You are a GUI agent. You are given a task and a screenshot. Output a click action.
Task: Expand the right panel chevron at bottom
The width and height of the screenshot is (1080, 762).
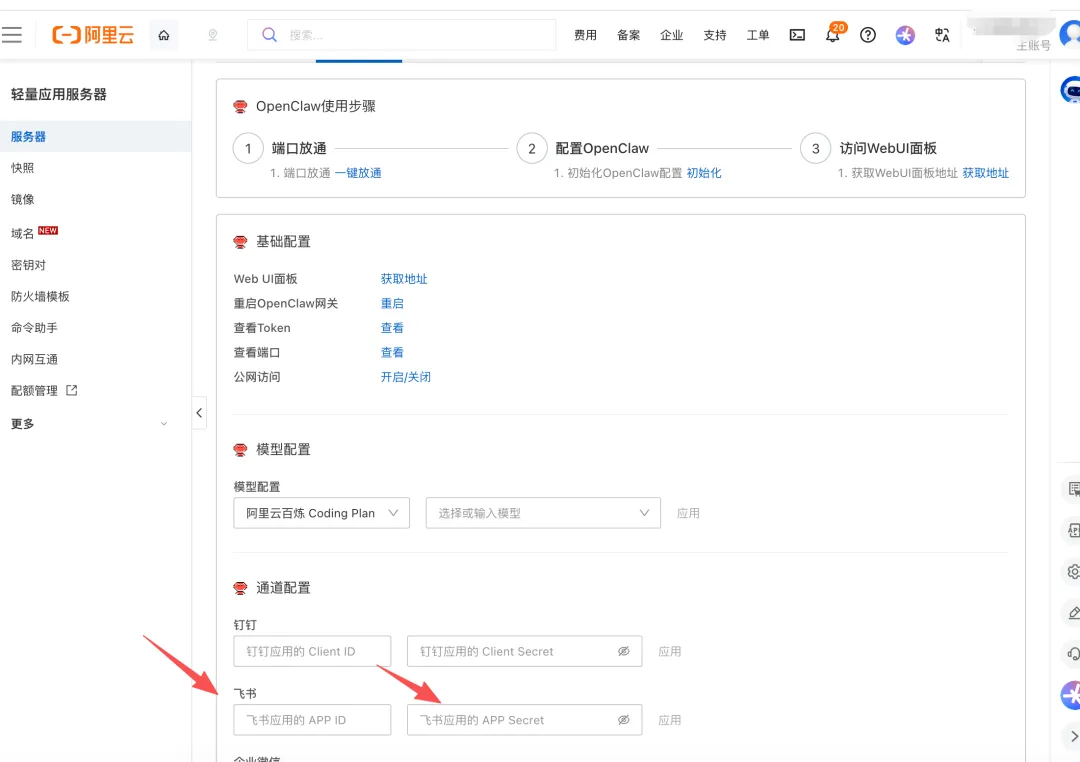pyautogui.click(x=1074, y=737)
